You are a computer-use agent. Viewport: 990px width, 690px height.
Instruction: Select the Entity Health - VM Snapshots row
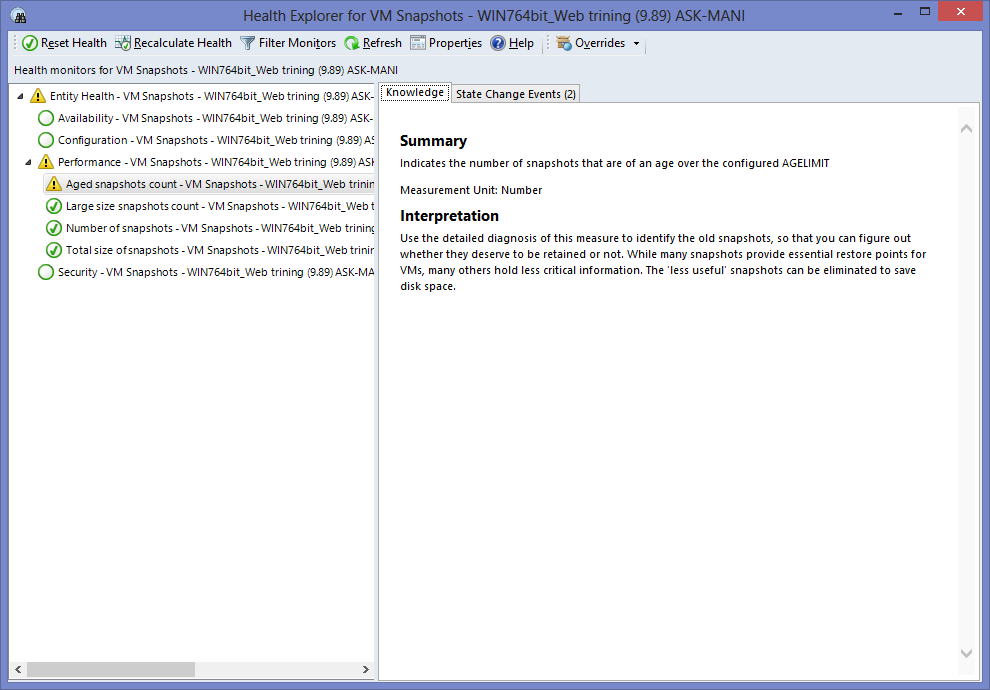pos(212,96)
